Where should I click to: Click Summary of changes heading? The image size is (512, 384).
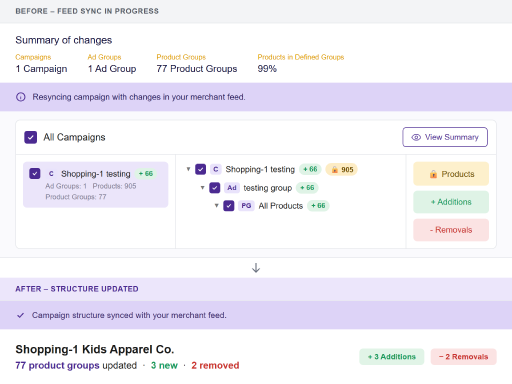64,40
